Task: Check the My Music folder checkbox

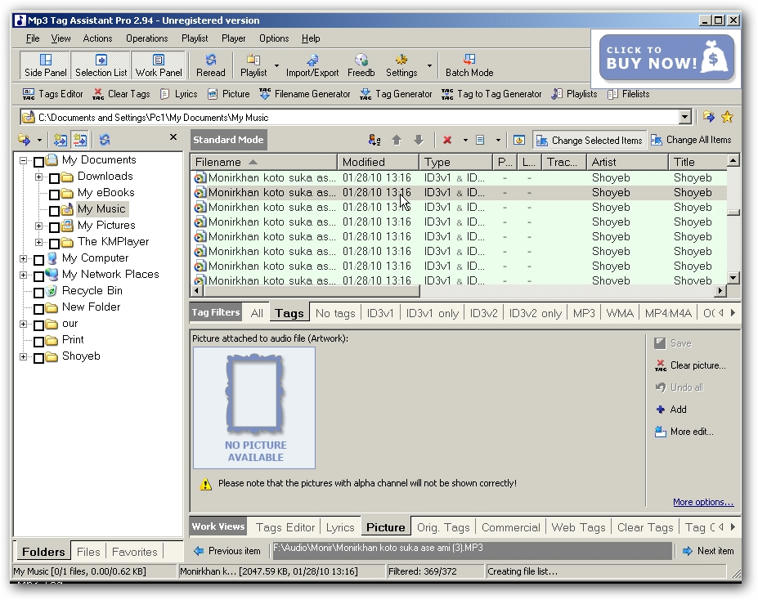Action: click(55, 210)
